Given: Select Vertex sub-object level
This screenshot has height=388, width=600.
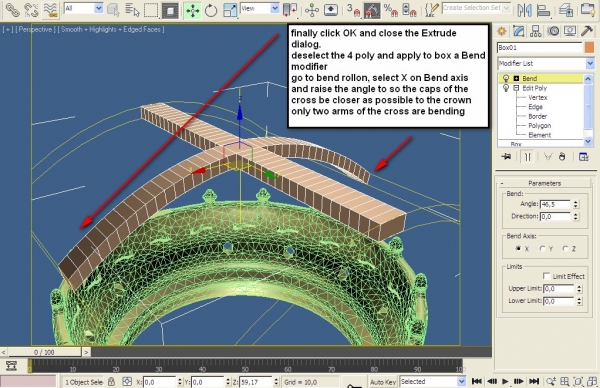Looking at the screenshot, I should click(x=538, y=97).
